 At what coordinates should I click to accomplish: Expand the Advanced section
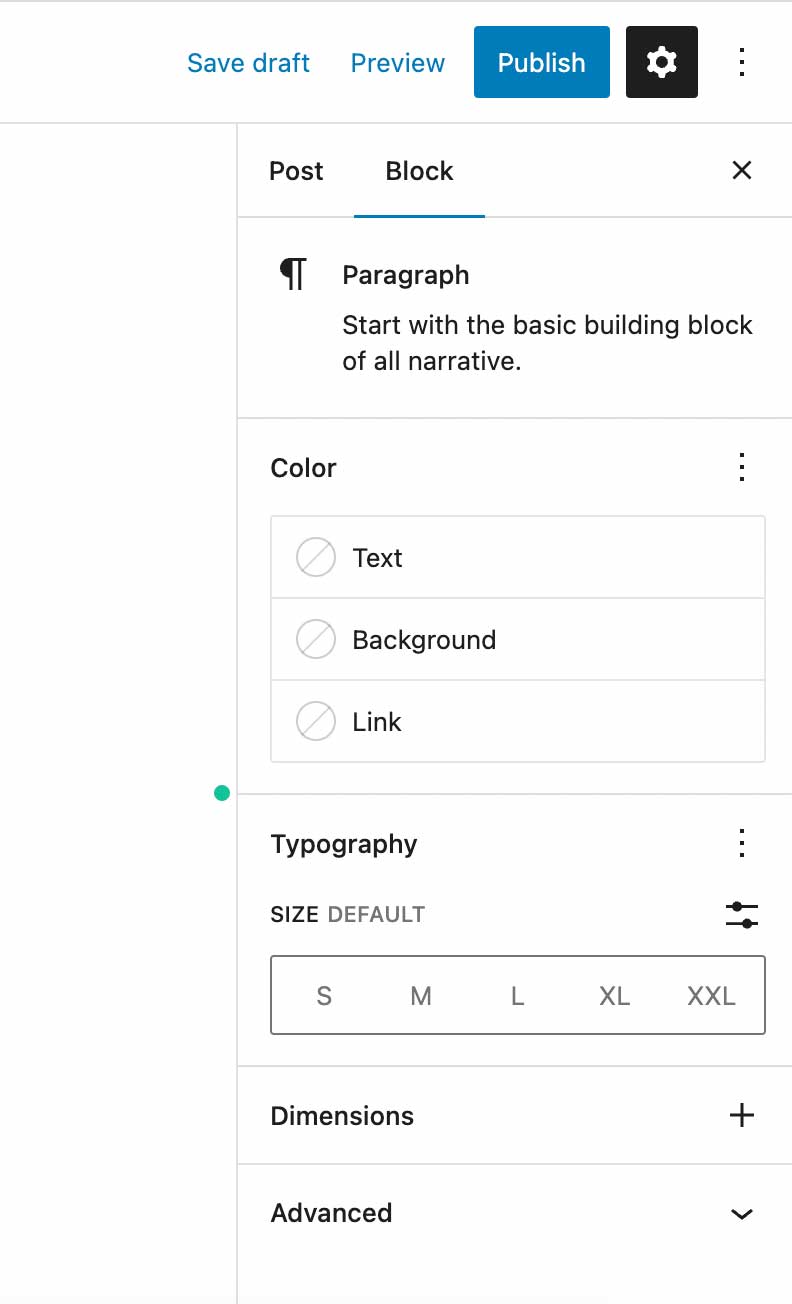742,1213
